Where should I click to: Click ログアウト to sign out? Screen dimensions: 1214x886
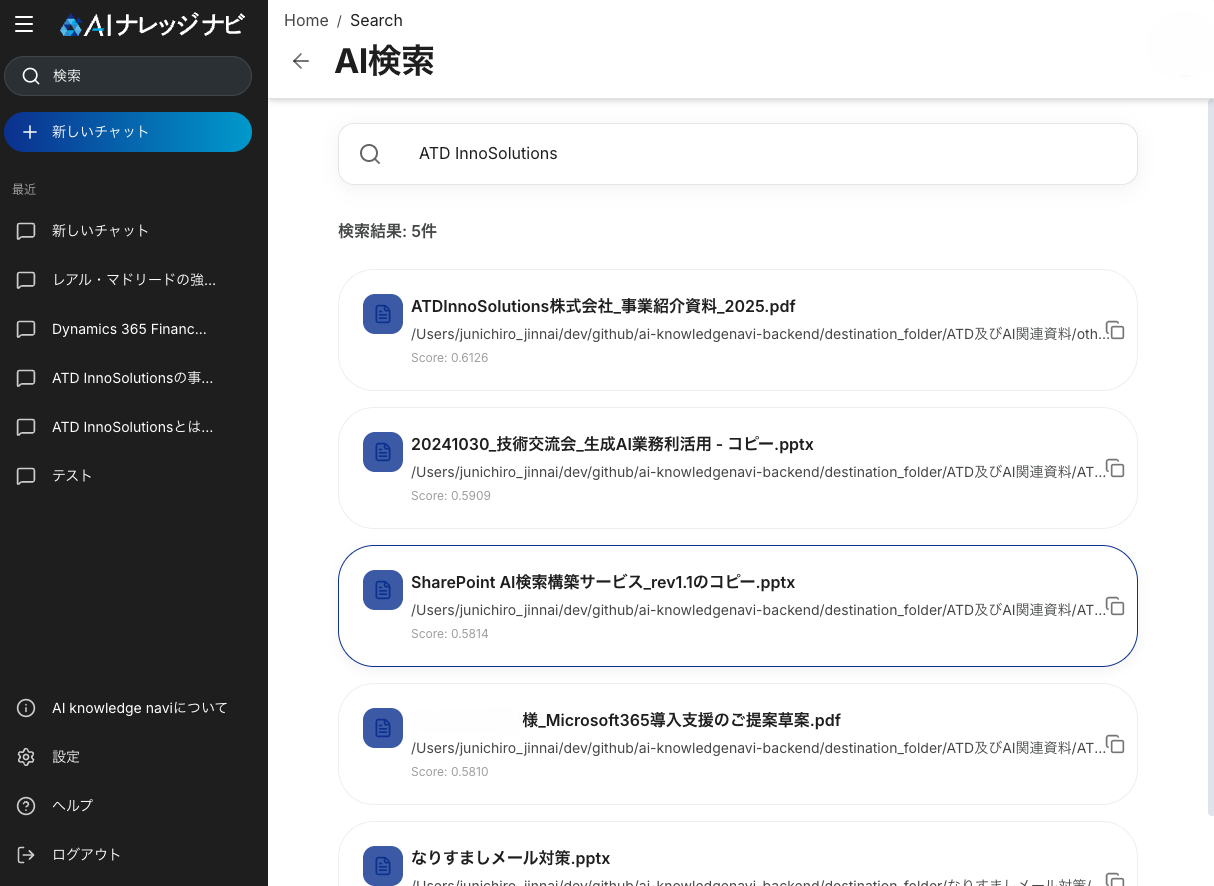pos(86,855)
